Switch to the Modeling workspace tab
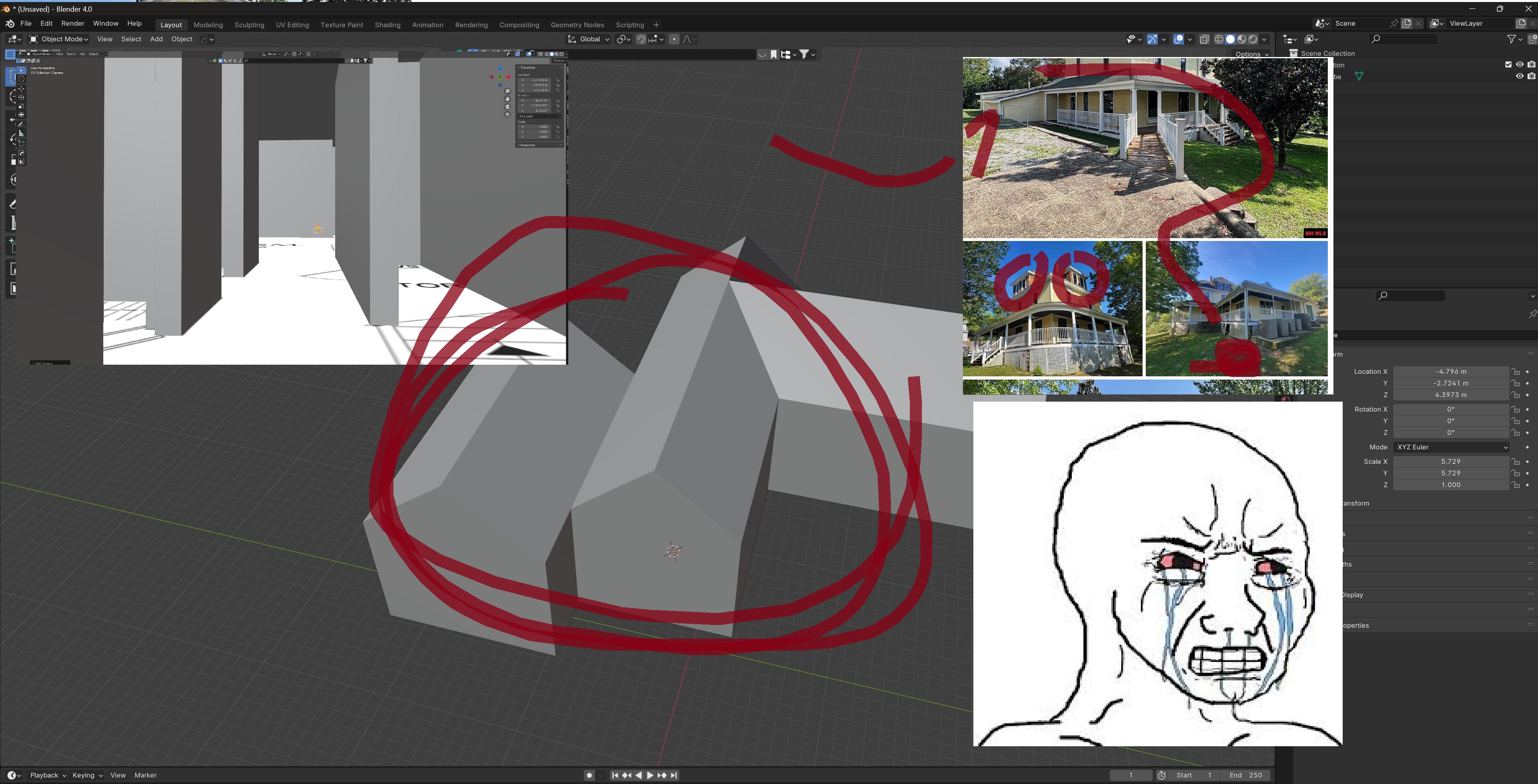 coord(208,25)
